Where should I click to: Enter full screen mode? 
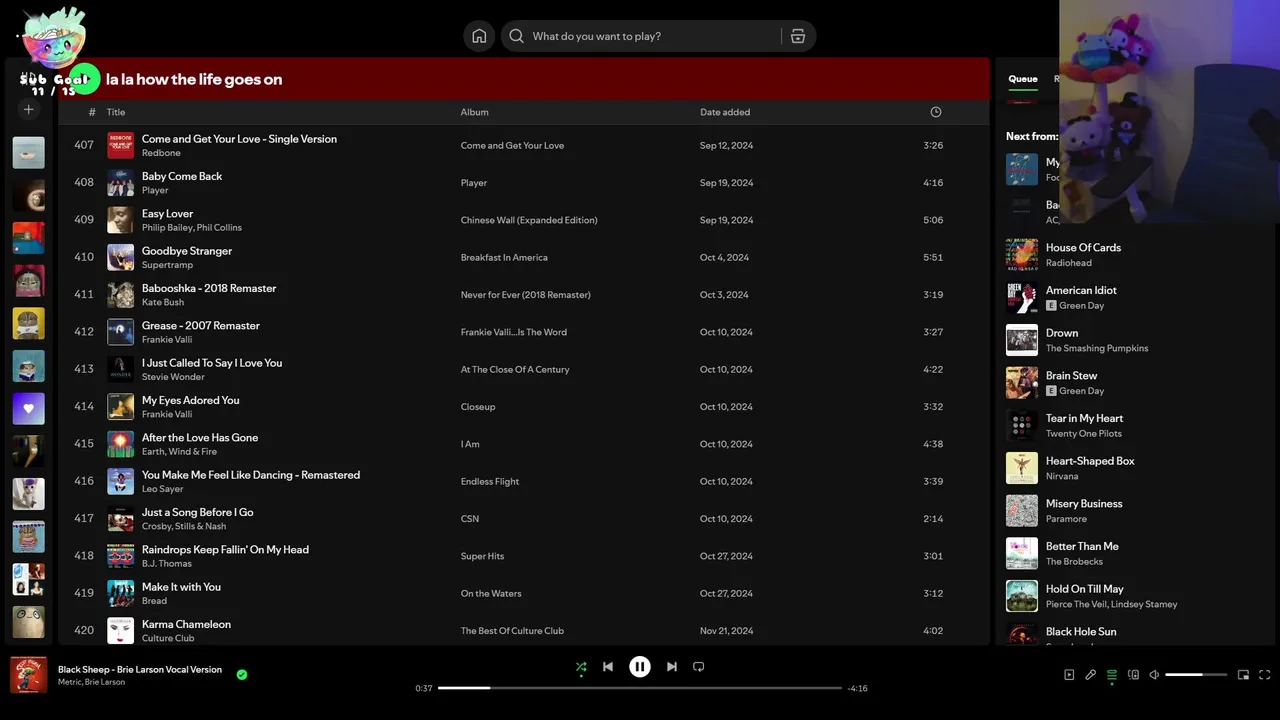pos(1265,675)
